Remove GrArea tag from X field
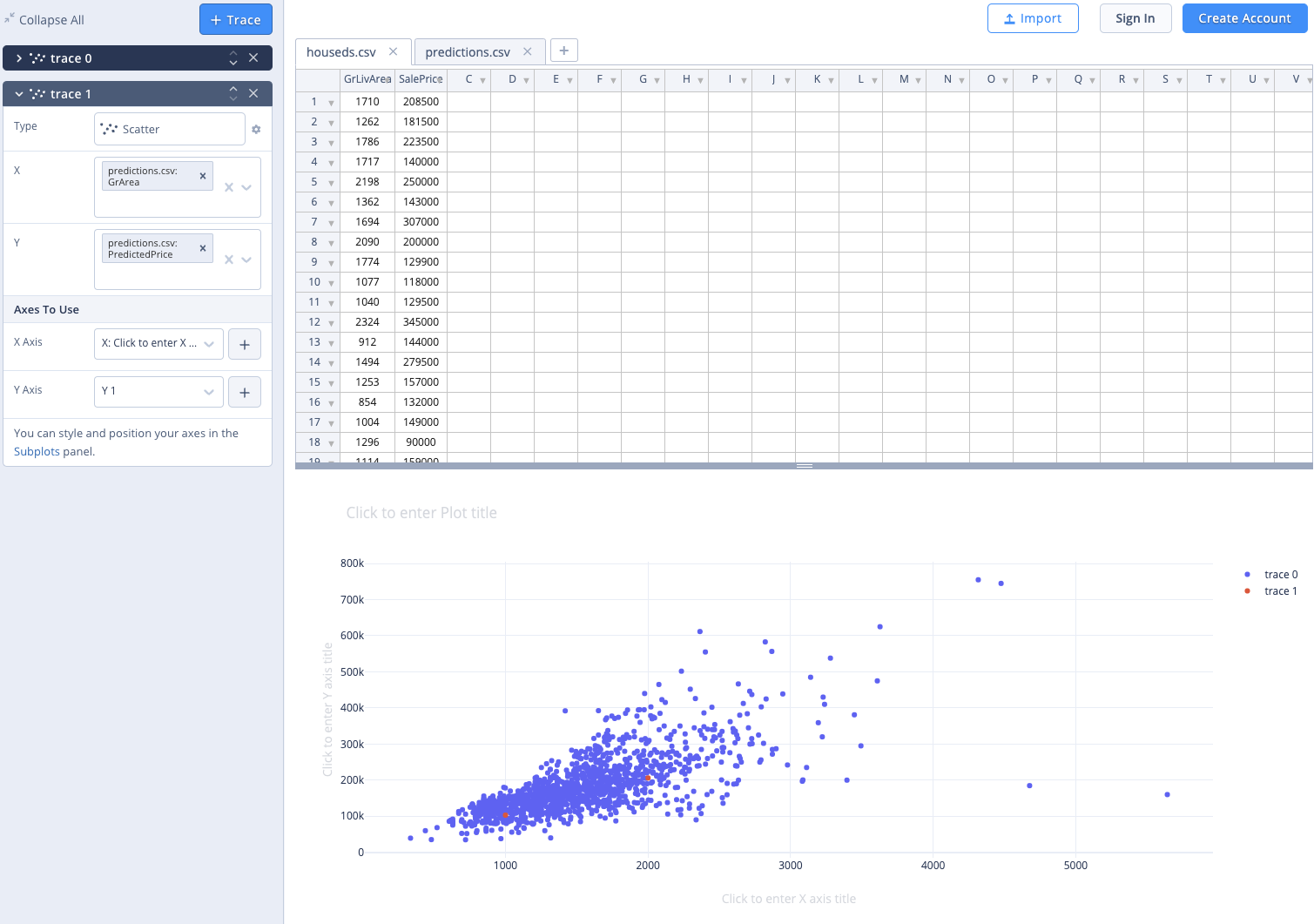 [x=203, y=176]
